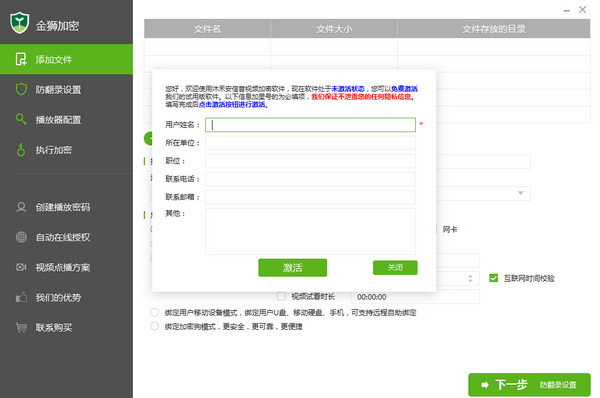Enable the 视频试看时长 checkbox
The image size is (600, 398).
click(x=281, y=296)
